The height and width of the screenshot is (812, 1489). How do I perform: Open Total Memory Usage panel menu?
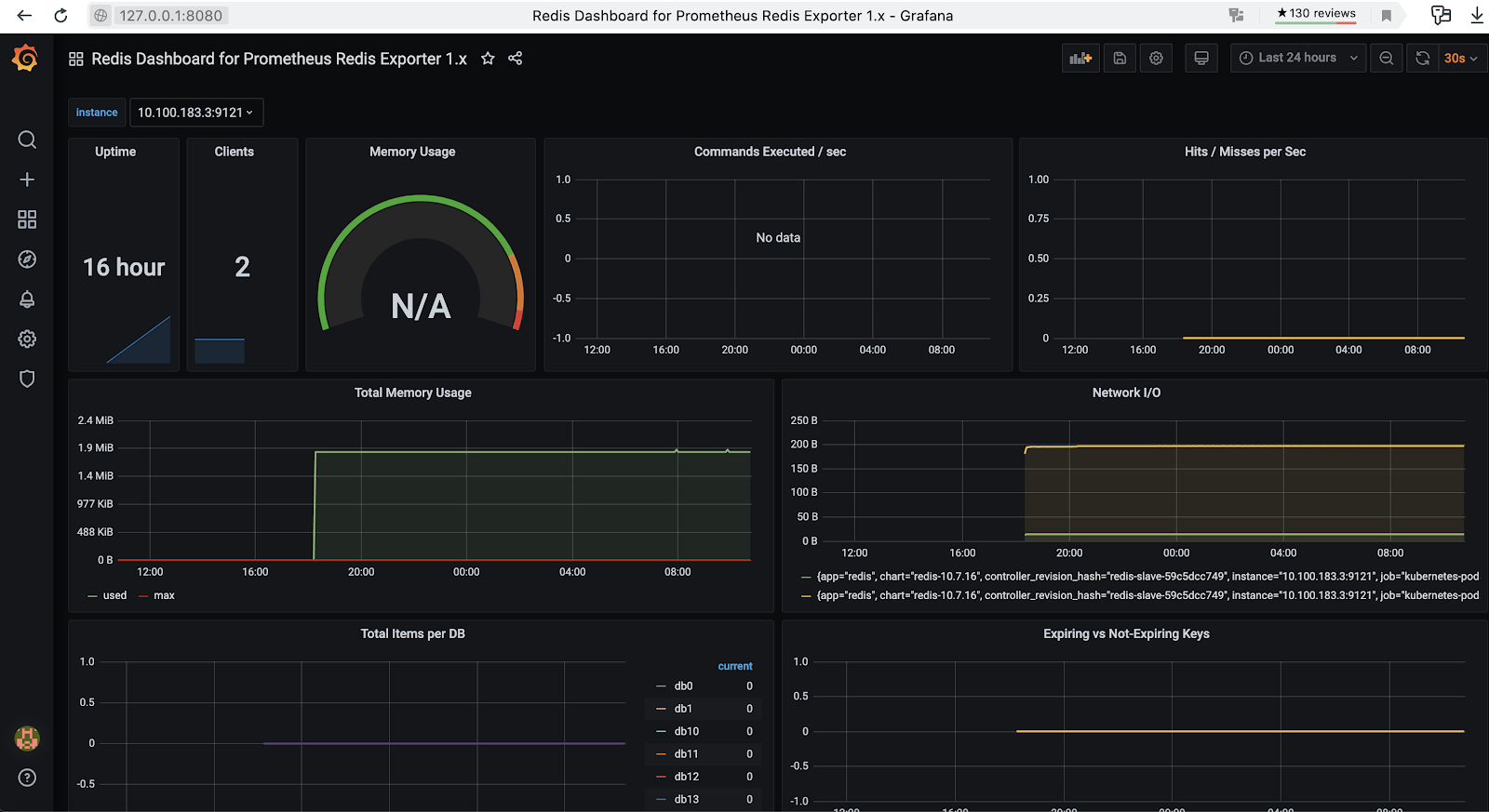[412, 393]
